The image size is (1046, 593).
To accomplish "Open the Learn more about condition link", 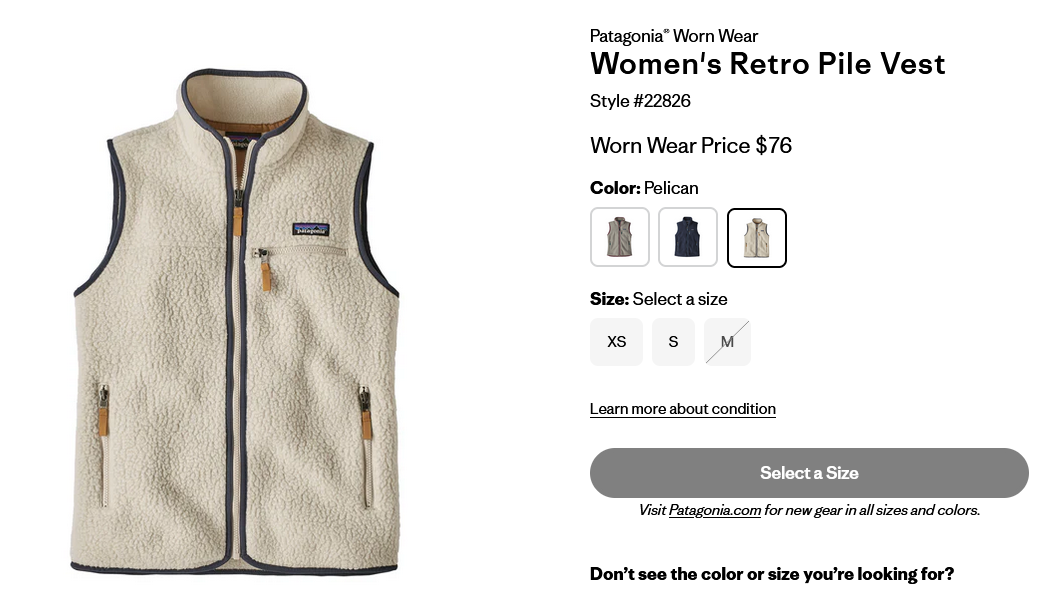I will [x=682, y=408].
